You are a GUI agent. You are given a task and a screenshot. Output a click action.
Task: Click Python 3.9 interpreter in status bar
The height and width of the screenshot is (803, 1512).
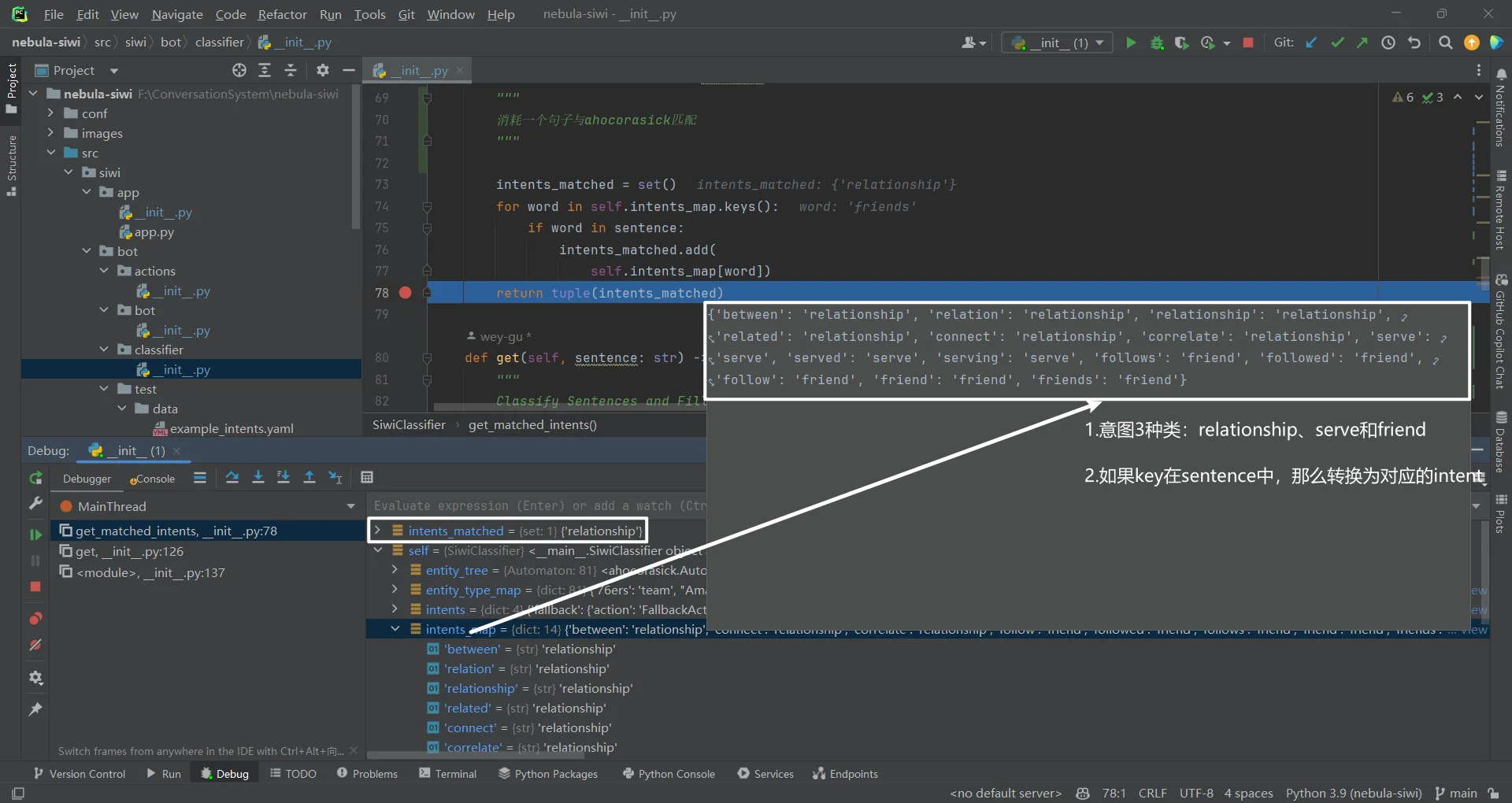(x=1354, y=793)
